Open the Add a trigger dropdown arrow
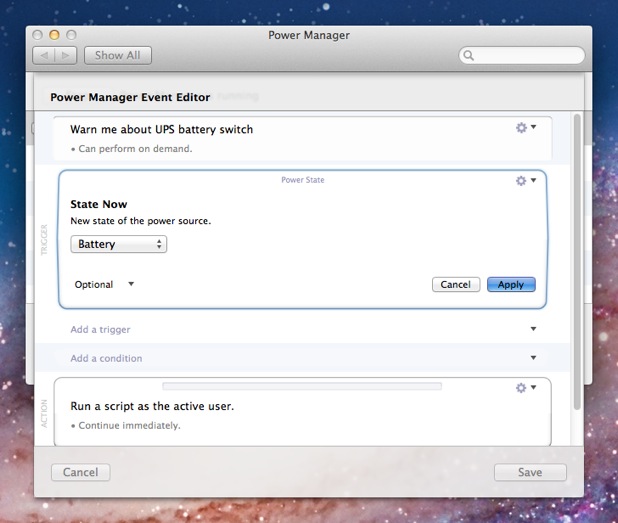The image size is (618, 523). pos(533,329)
